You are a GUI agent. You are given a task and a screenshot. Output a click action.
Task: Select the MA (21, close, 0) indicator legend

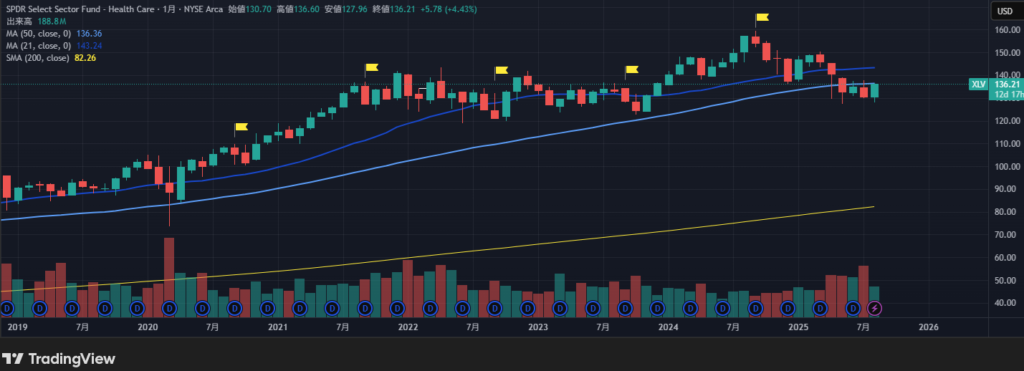point(40,46)
